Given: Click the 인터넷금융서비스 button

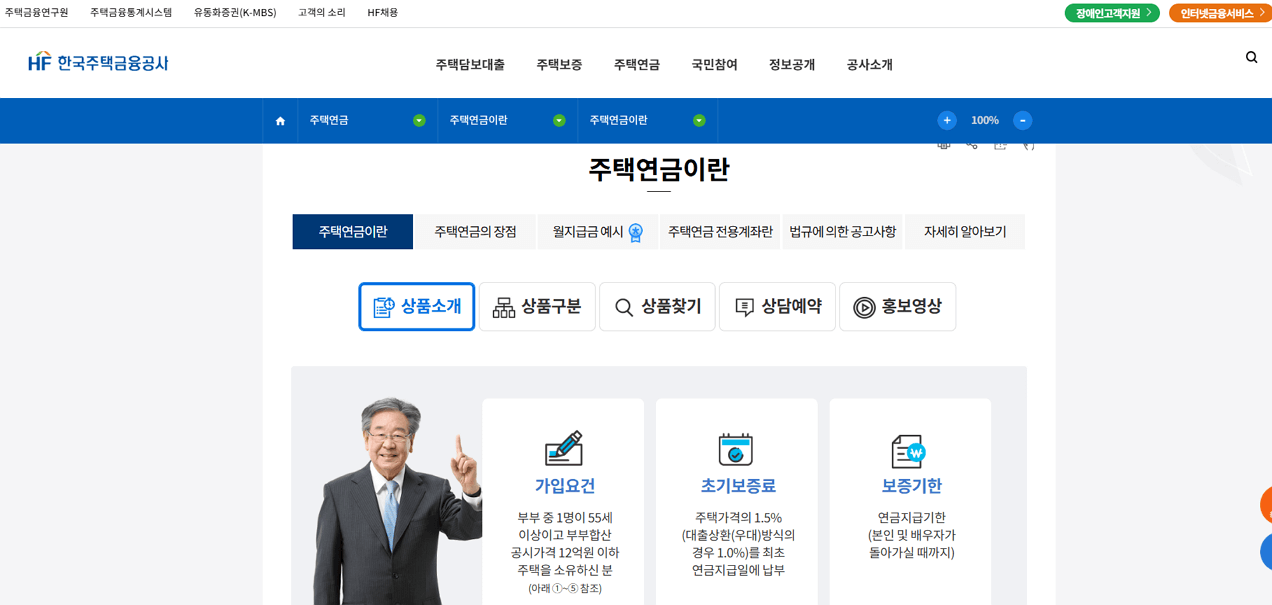Looking at the screenshot, I should [1218, 13].
